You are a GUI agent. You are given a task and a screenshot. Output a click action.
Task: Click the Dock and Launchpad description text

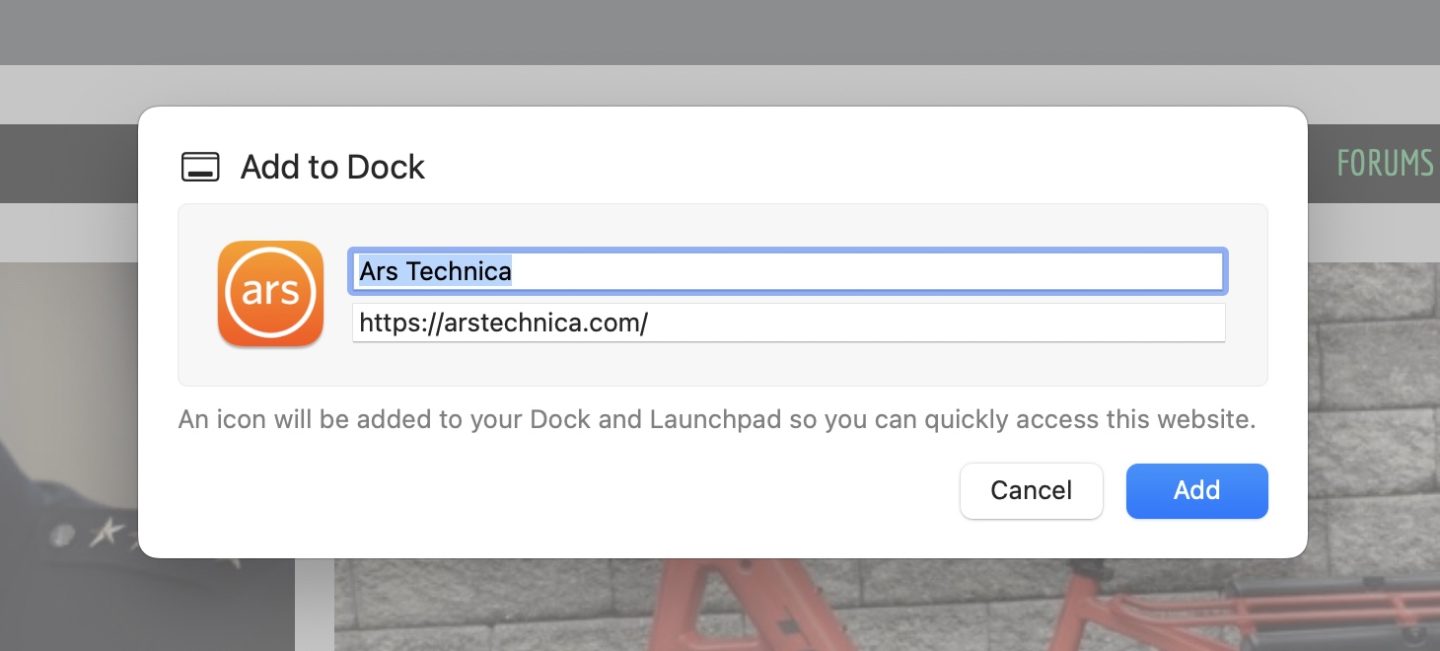tap(716, 419)
